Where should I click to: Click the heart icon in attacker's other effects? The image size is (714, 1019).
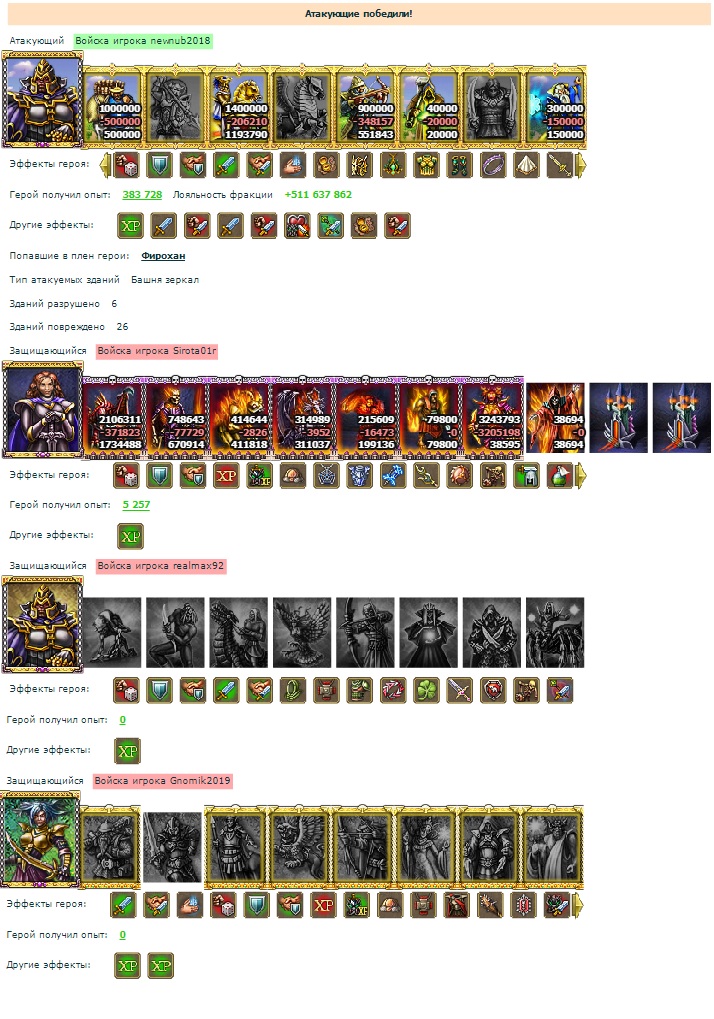point(297,226)
